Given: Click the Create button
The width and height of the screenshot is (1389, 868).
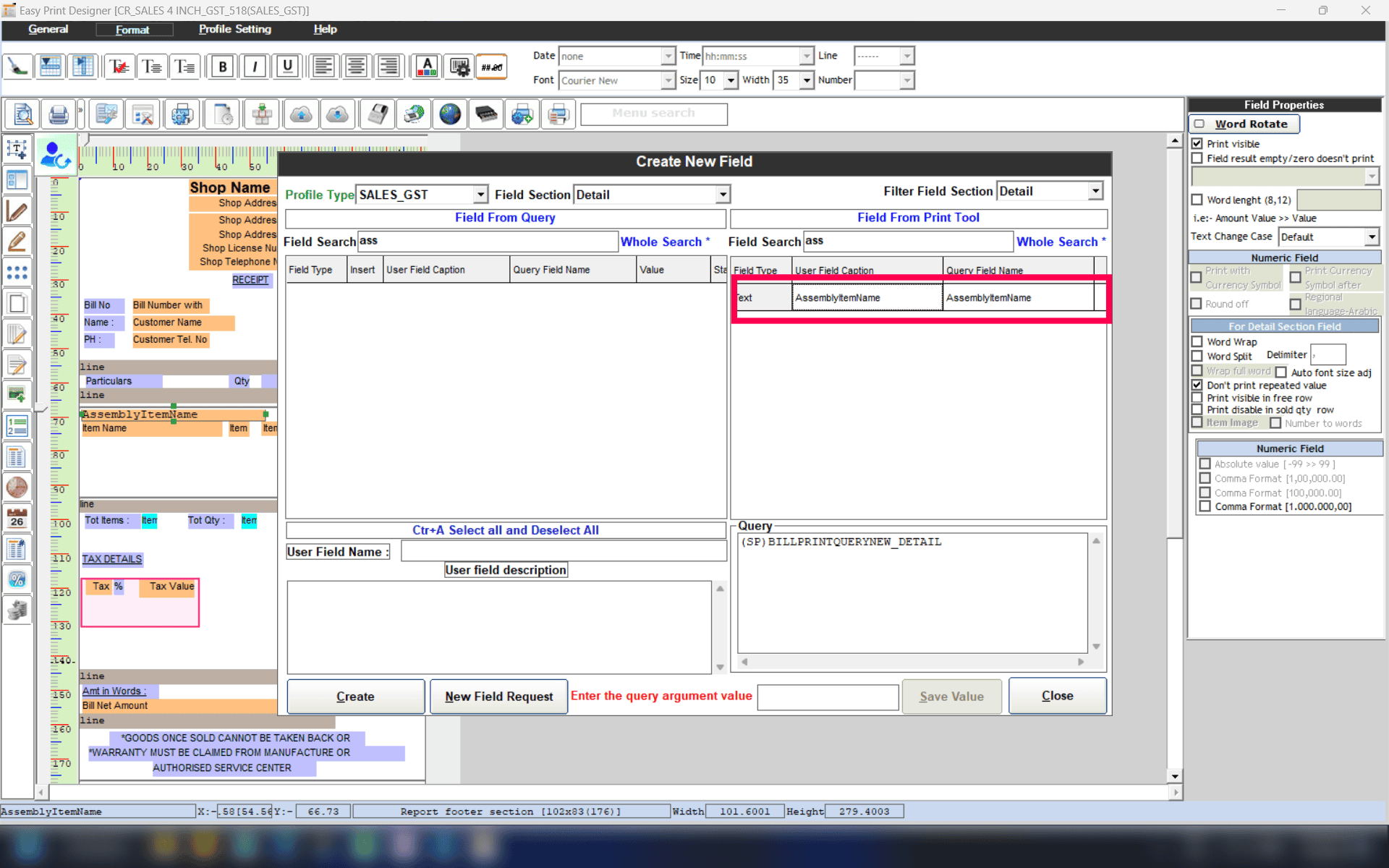Looking at the screenshot, I should click(x=355, y=697).
